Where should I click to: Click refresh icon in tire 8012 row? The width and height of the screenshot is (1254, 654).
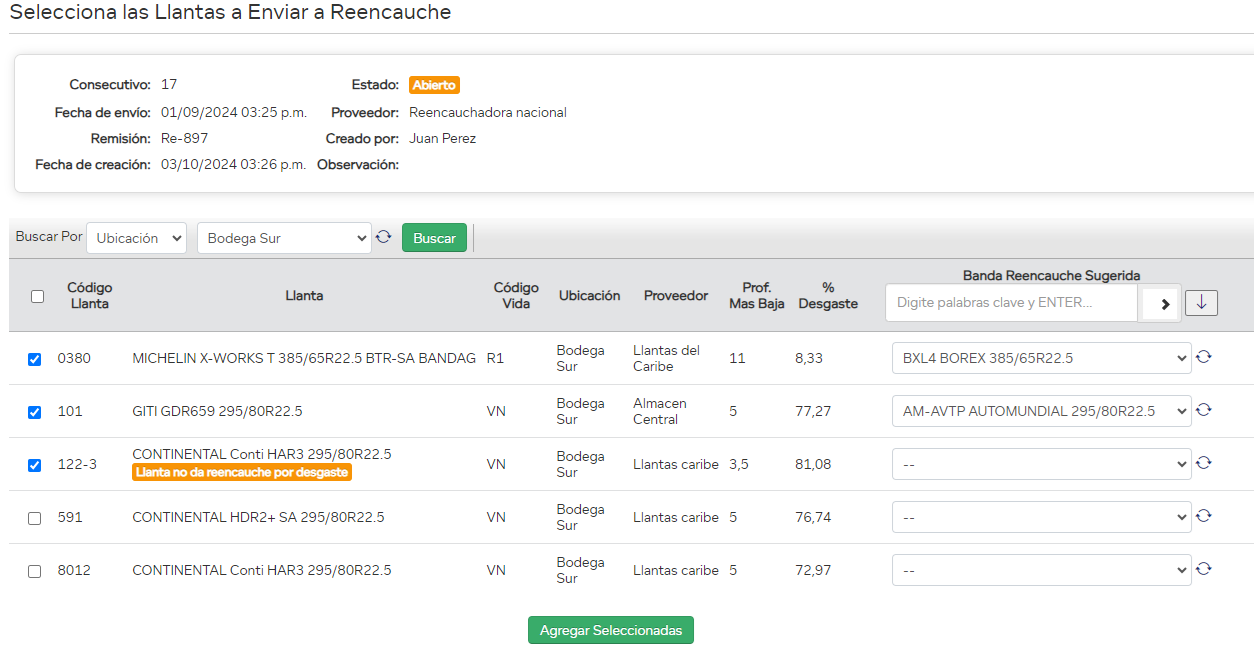click(1204, 568)
